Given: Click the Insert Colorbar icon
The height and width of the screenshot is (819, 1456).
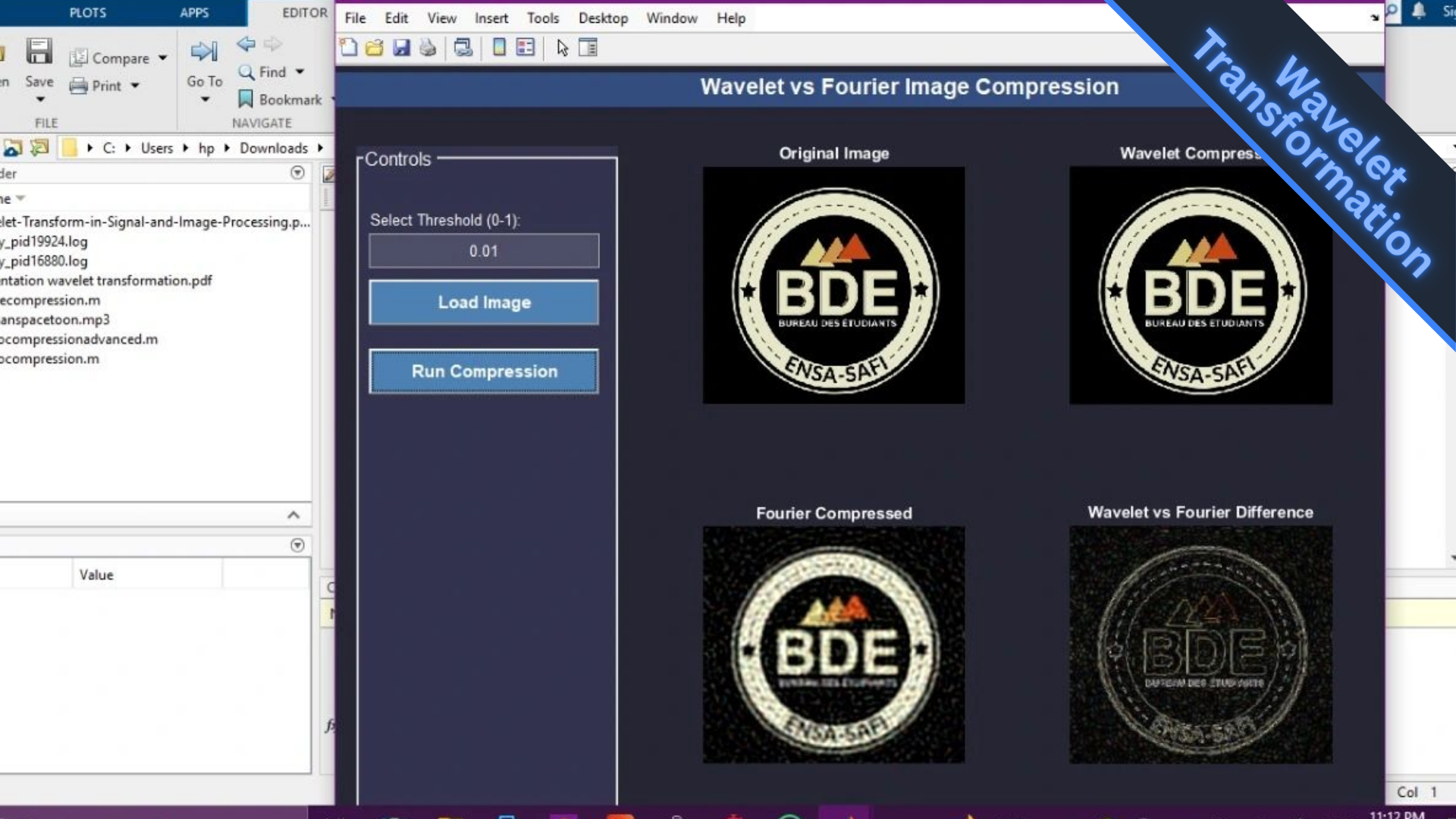Looking at the screenshot, I should coord(499,48).
